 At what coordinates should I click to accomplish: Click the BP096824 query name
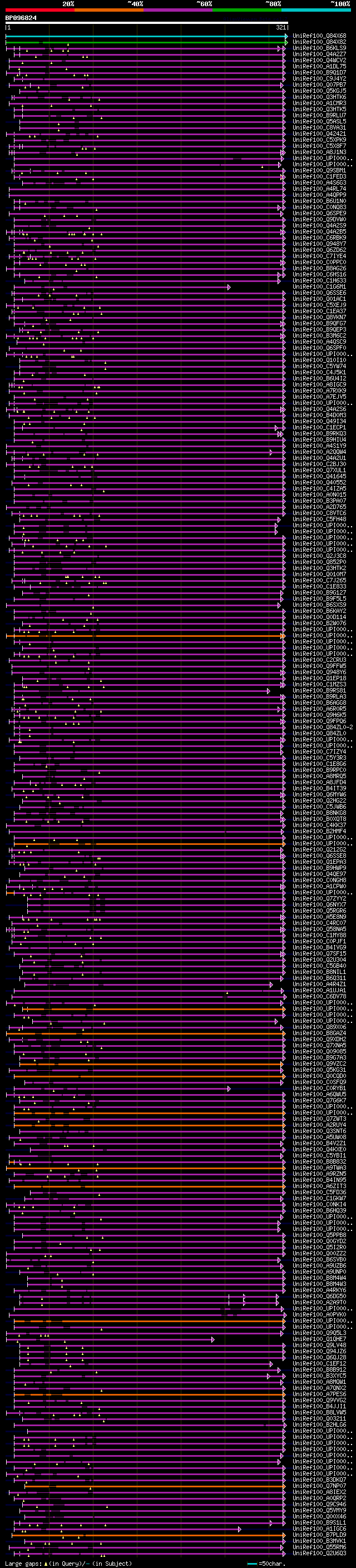[x=21, y=18]
